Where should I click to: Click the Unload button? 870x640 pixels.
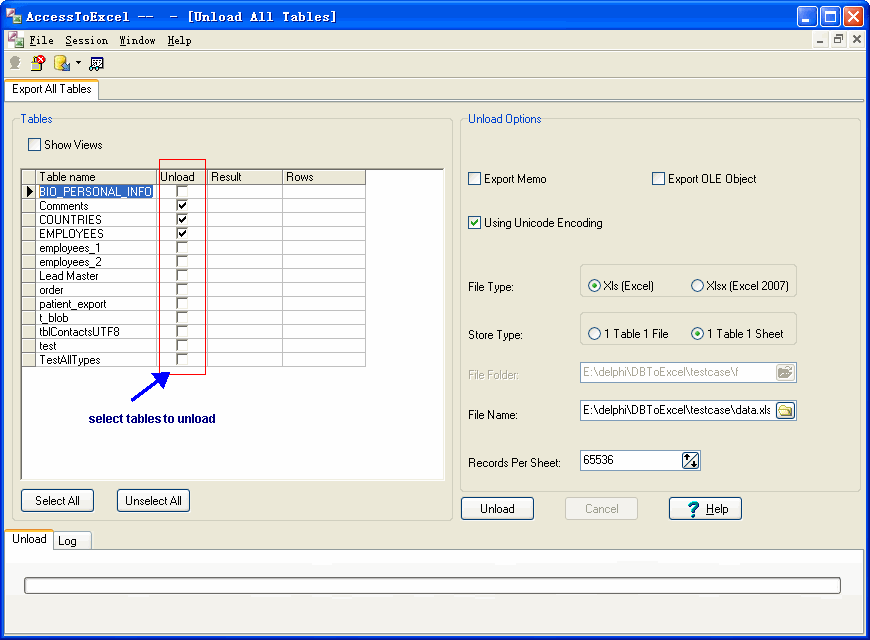497,508
